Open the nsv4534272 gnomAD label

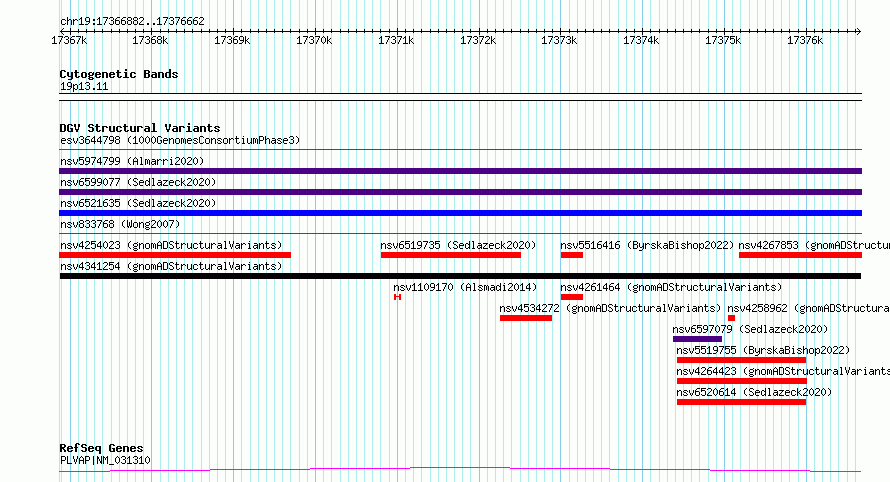coord(611,308)
